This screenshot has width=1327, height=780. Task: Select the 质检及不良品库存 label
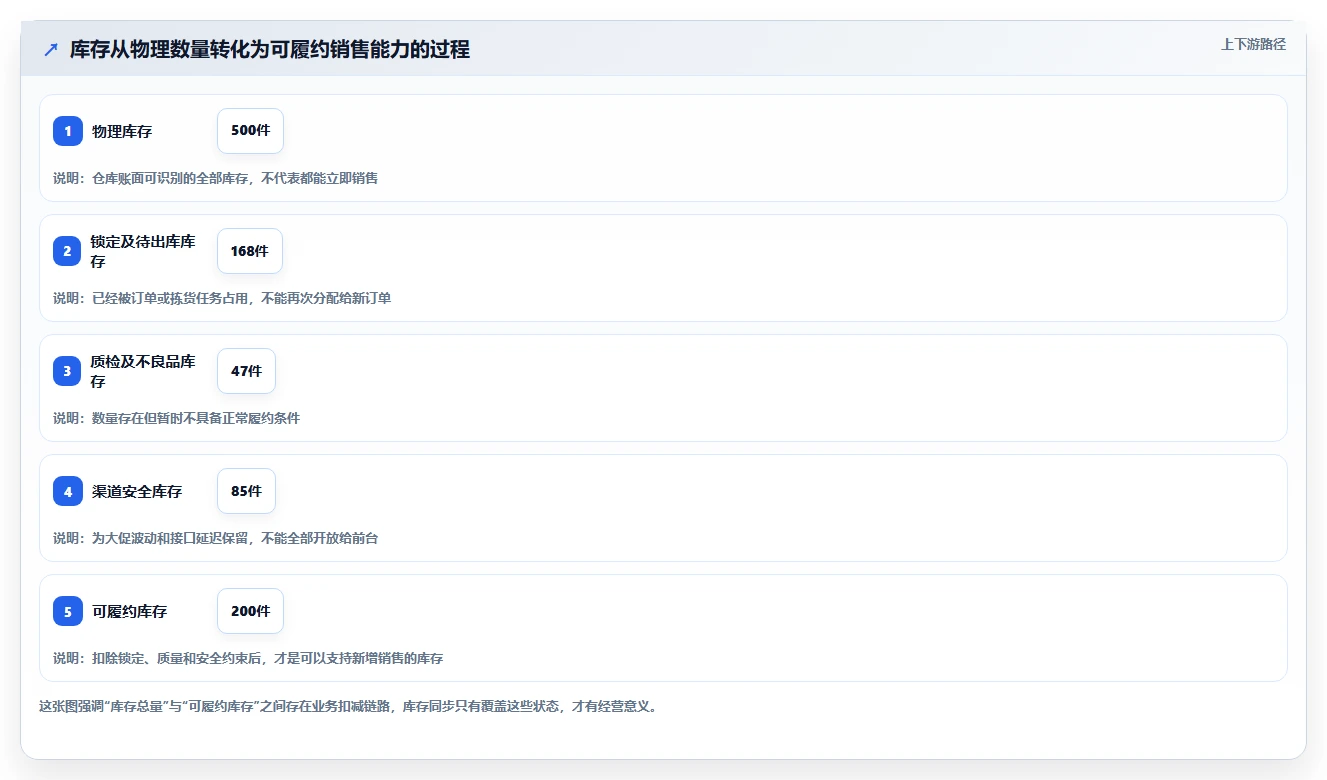143,371
